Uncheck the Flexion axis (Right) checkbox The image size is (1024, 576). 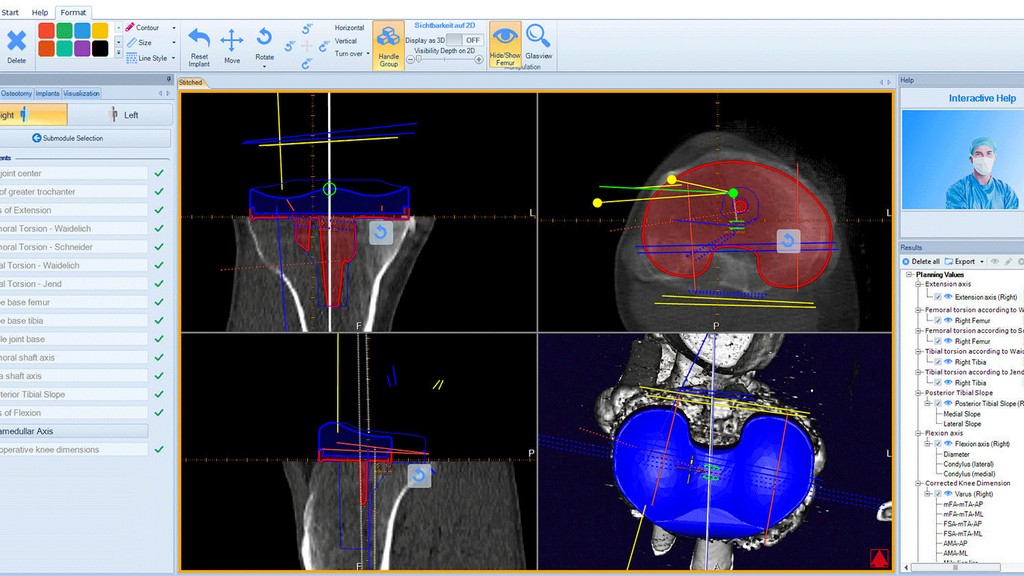coord(938,444)
